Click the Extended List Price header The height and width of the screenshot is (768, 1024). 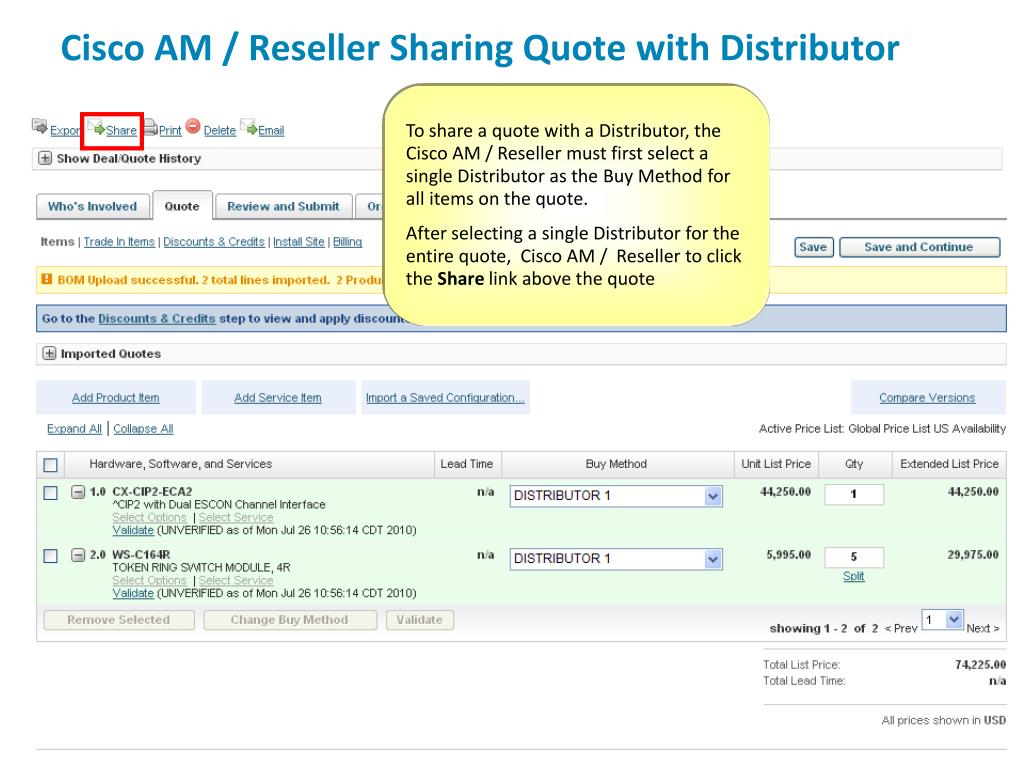point(949,464)
